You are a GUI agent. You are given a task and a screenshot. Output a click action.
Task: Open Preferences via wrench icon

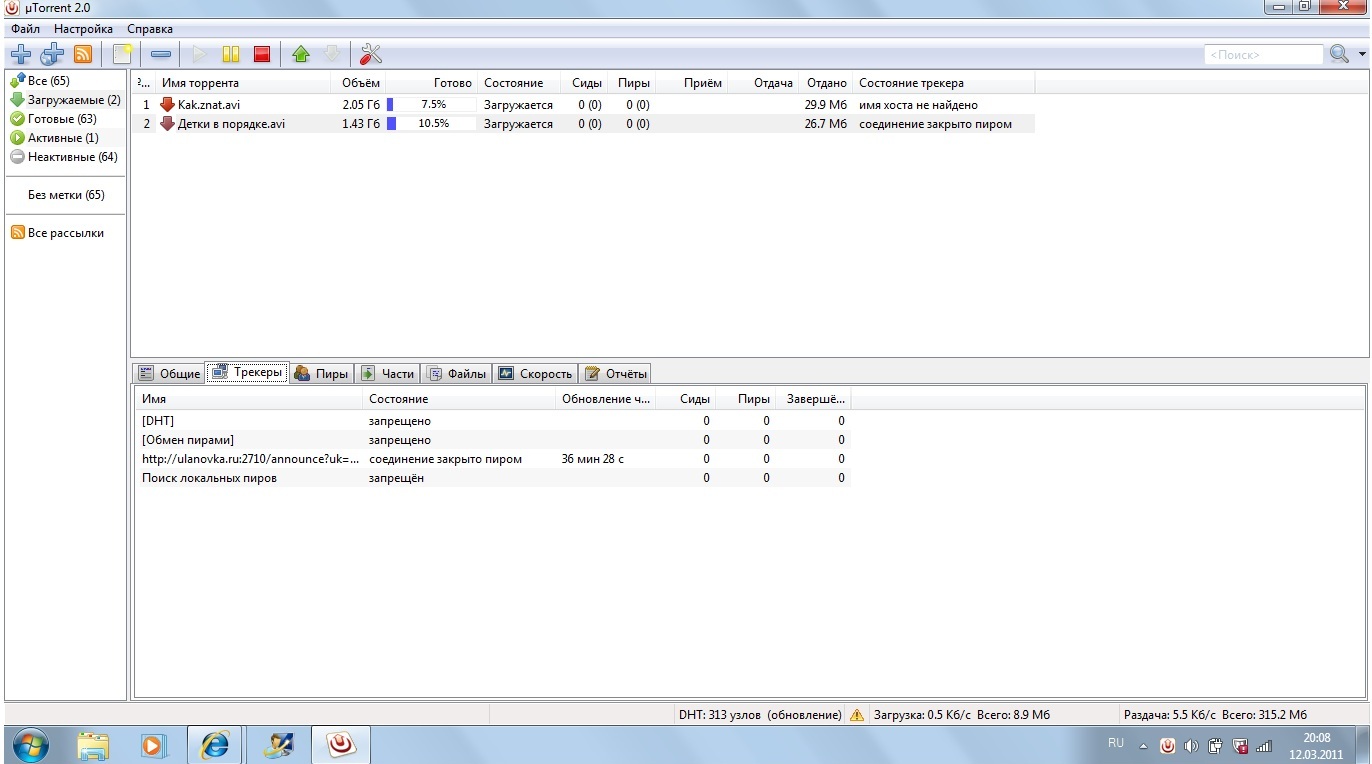coord(371,54)
